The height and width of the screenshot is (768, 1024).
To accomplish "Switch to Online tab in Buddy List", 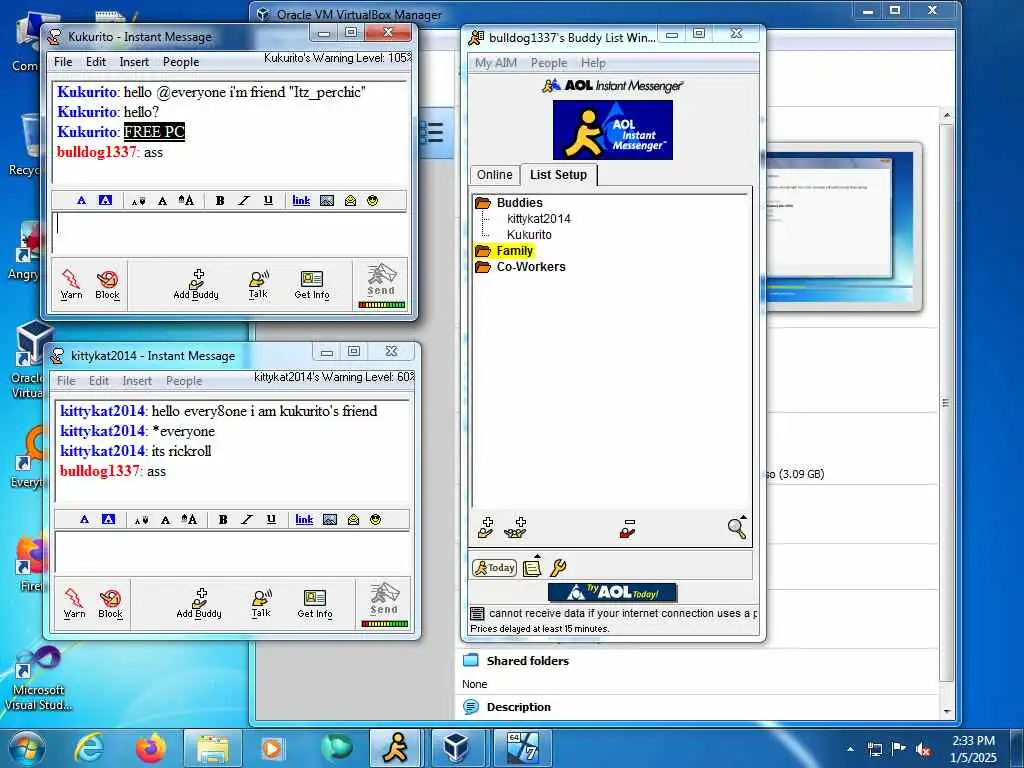I will 494,175.
